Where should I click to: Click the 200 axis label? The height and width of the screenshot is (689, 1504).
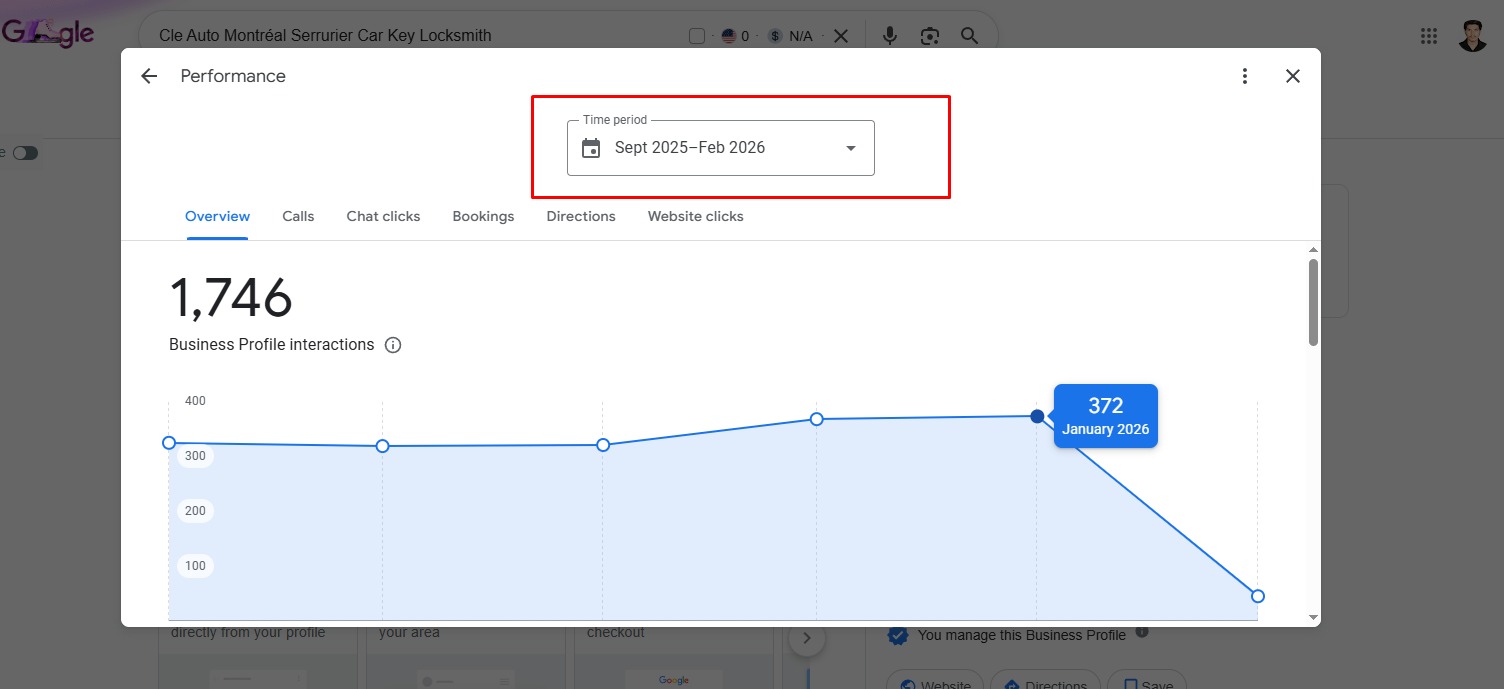pos(195,511)
